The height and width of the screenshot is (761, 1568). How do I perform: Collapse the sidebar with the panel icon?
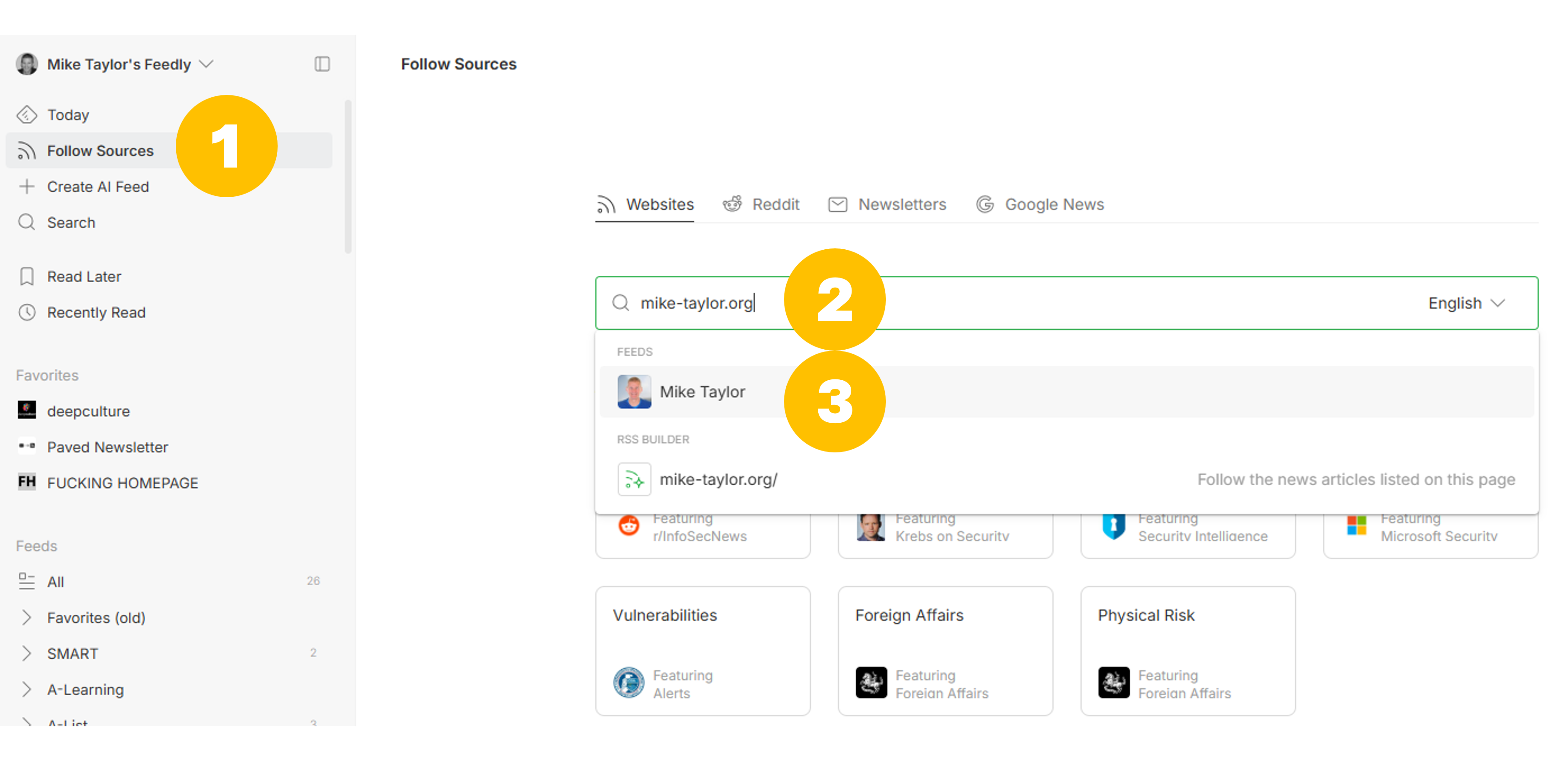click(322, 64)
